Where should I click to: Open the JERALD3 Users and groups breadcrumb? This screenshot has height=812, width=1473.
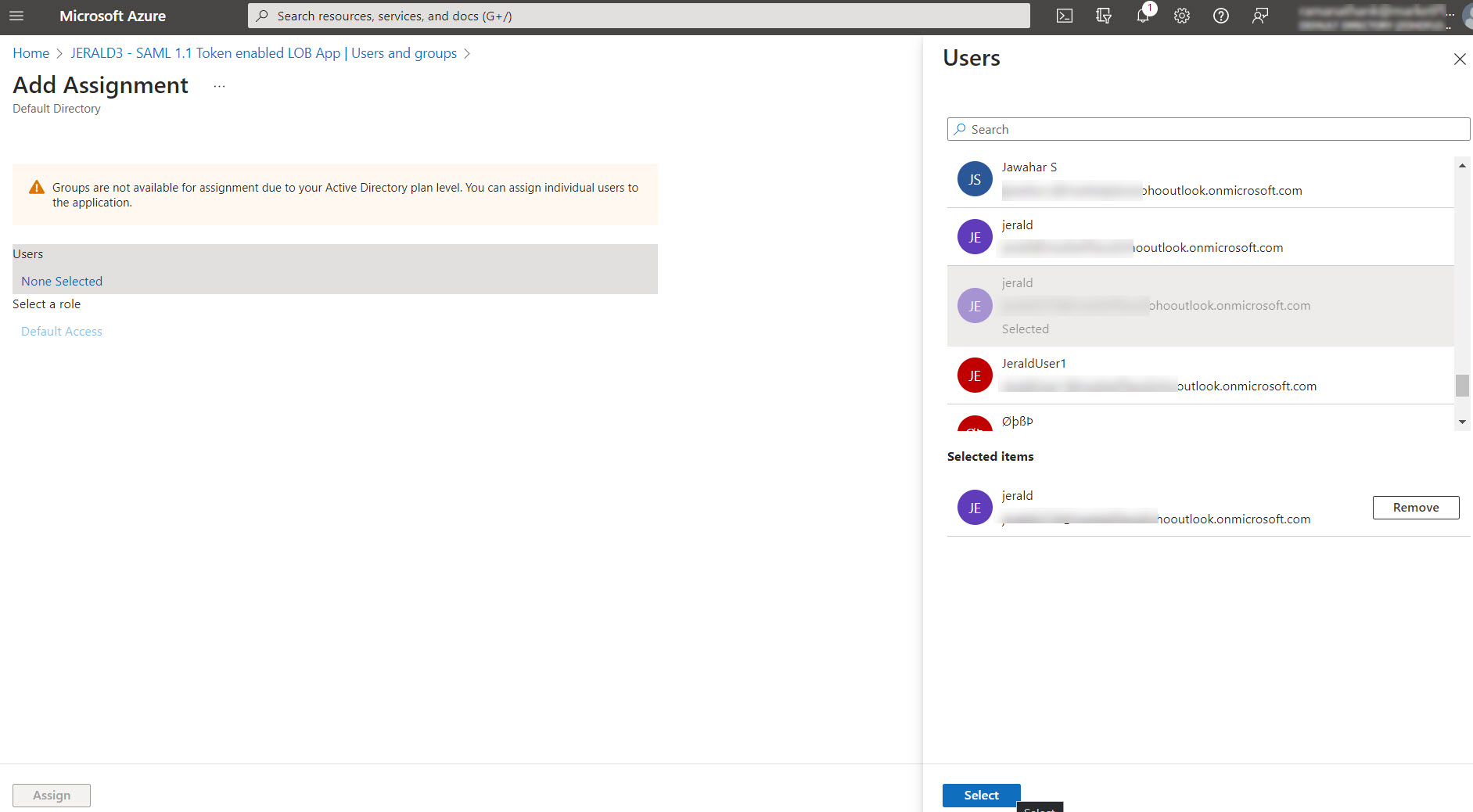264,53
